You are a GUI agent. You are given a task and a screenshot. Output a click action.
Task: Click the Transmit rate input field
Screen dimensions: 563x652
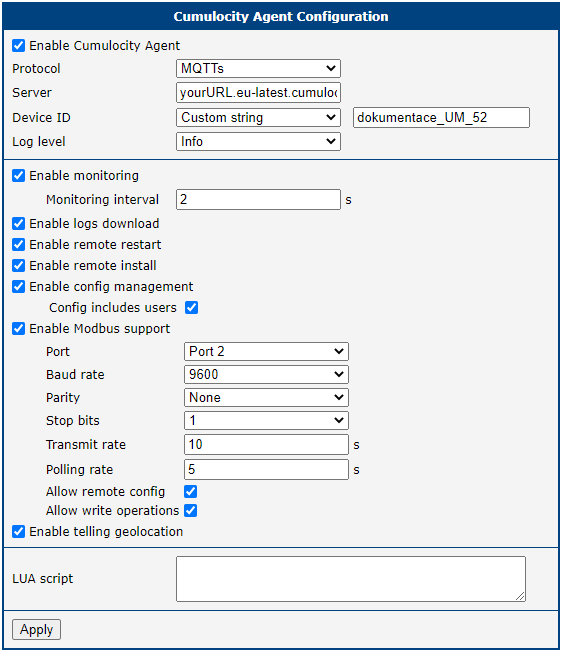tap(266, 445)
